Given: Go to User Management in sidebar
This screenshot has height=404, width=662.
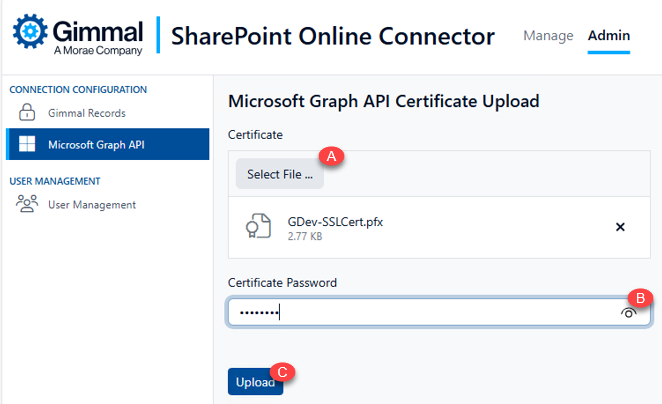Looking at the screenshot, I should click(x=92, y=204).
